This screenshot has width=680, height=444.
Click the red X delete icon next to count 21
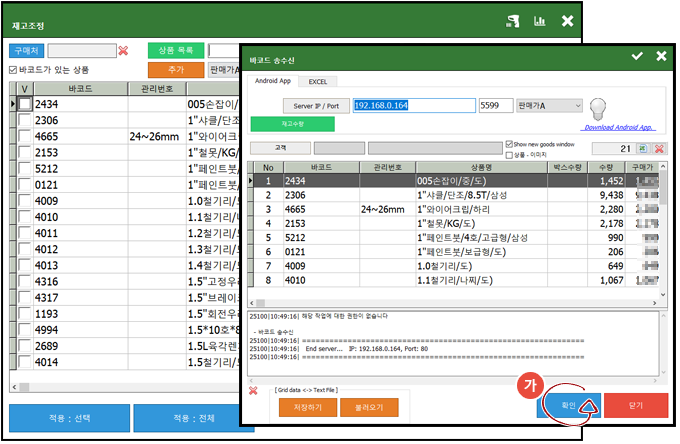659,149
